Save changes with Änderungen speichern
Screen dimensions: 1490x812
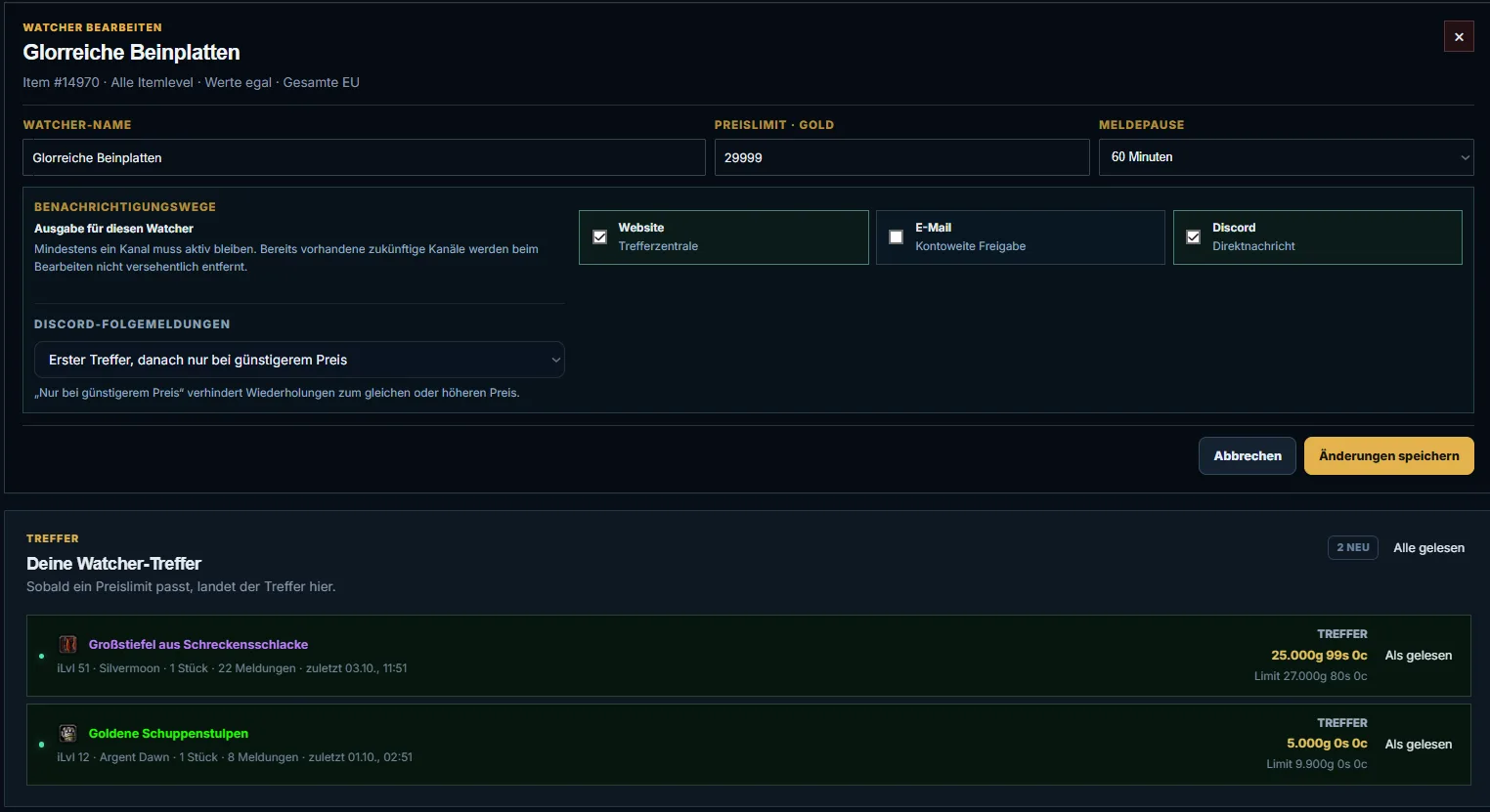pyautogui.click(x=1388, y=455)
